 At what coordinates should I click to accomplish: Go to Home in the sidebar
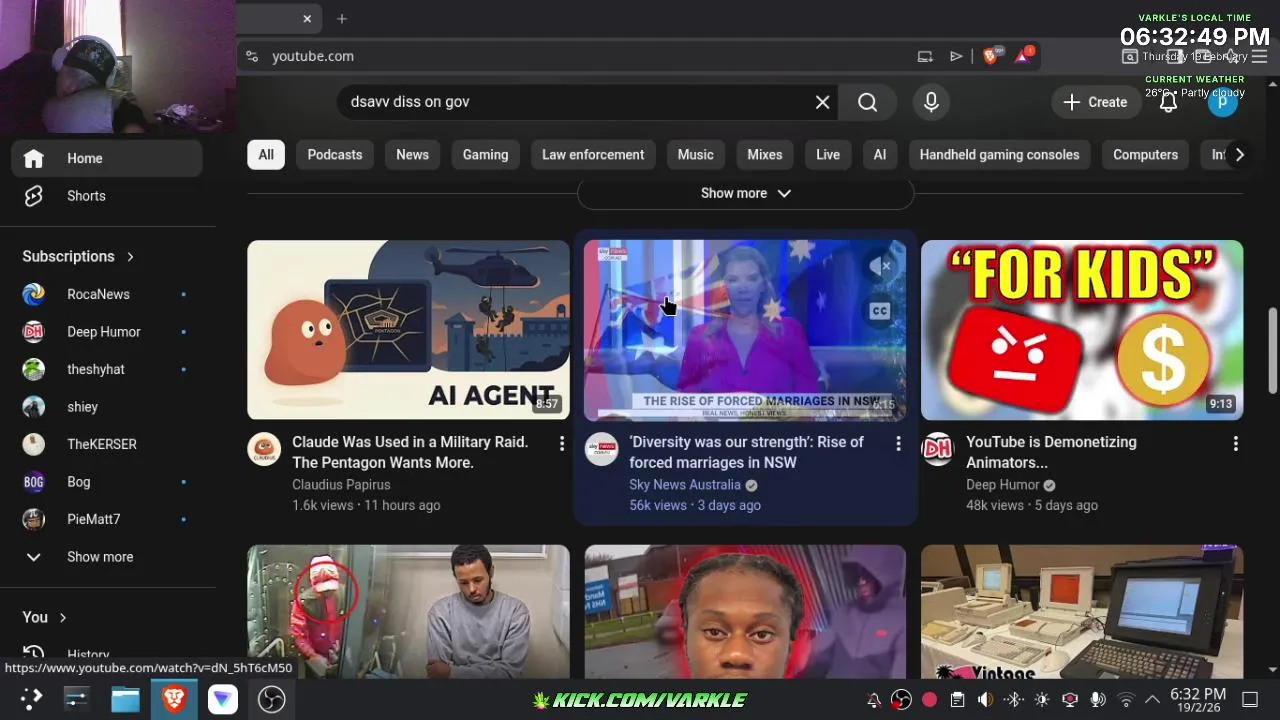(x=107, y=158)
